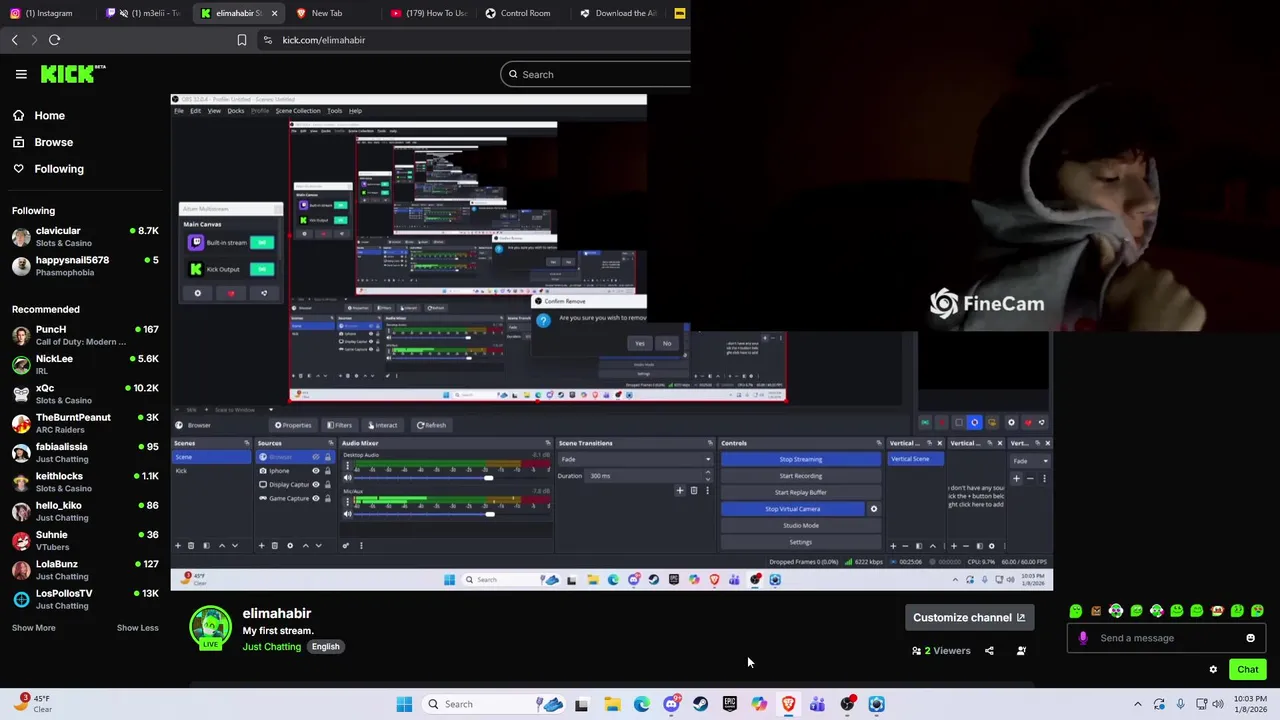
Task: Click the Customize channel button
Action: (x=968, y=617)
